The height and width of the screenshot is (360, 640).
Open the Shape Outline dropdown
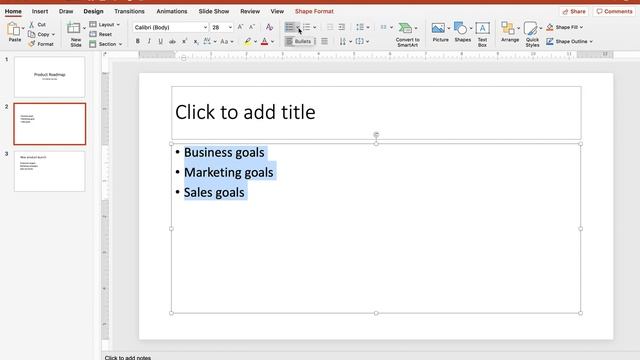coord(569,41)
